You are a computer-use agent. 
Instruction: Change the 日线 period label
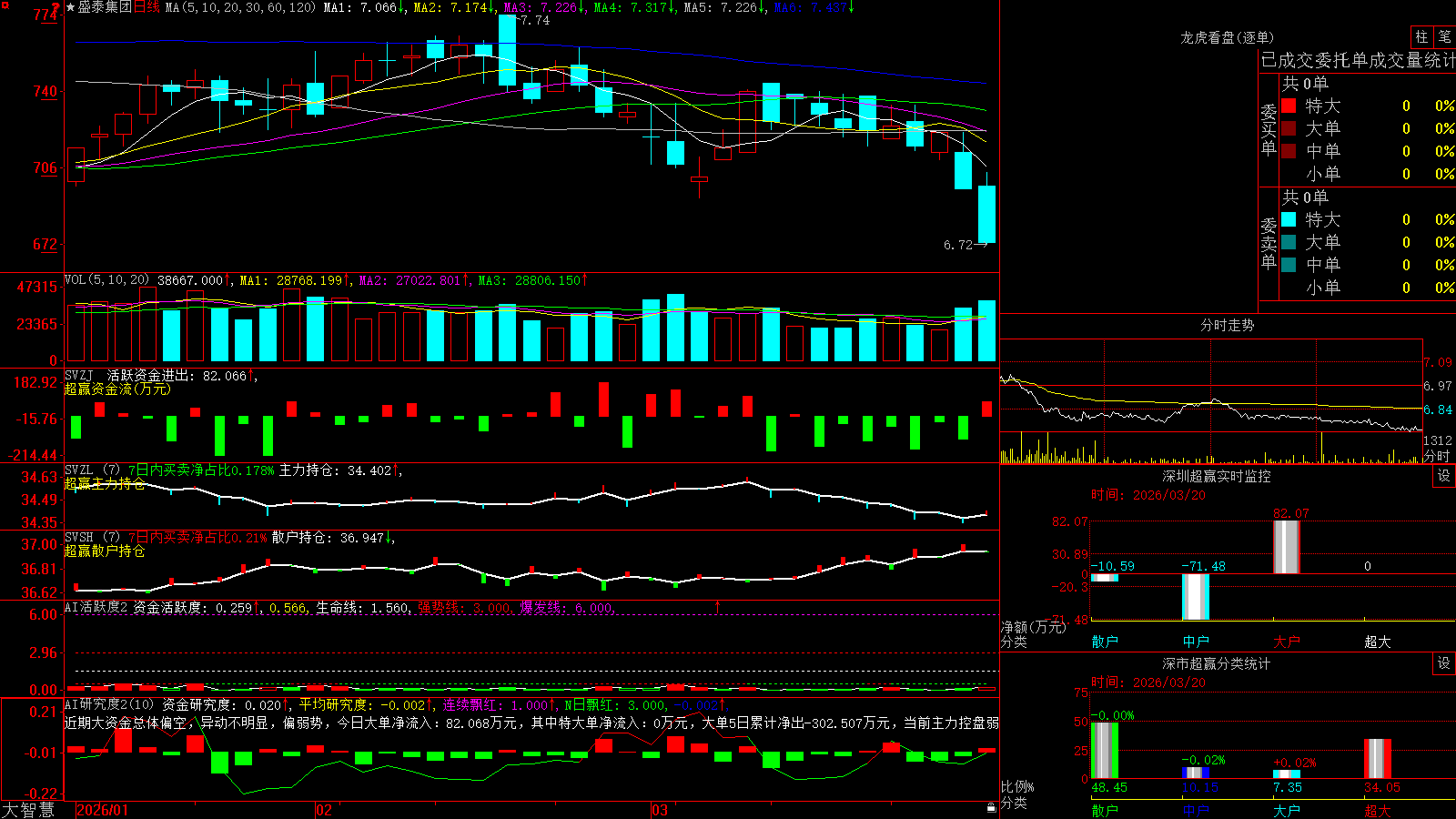(x=147, y=7)
